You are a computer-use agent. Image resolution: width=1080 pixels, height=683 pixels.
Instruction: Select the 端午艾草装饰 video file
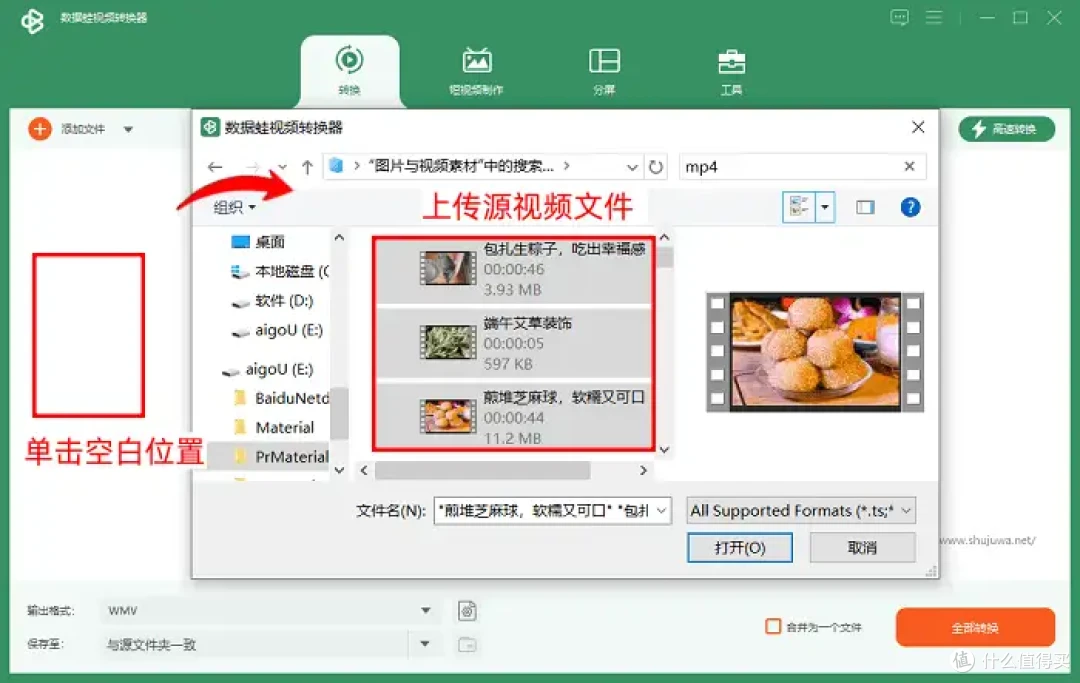pyautogui.click(x=513, y=343)
